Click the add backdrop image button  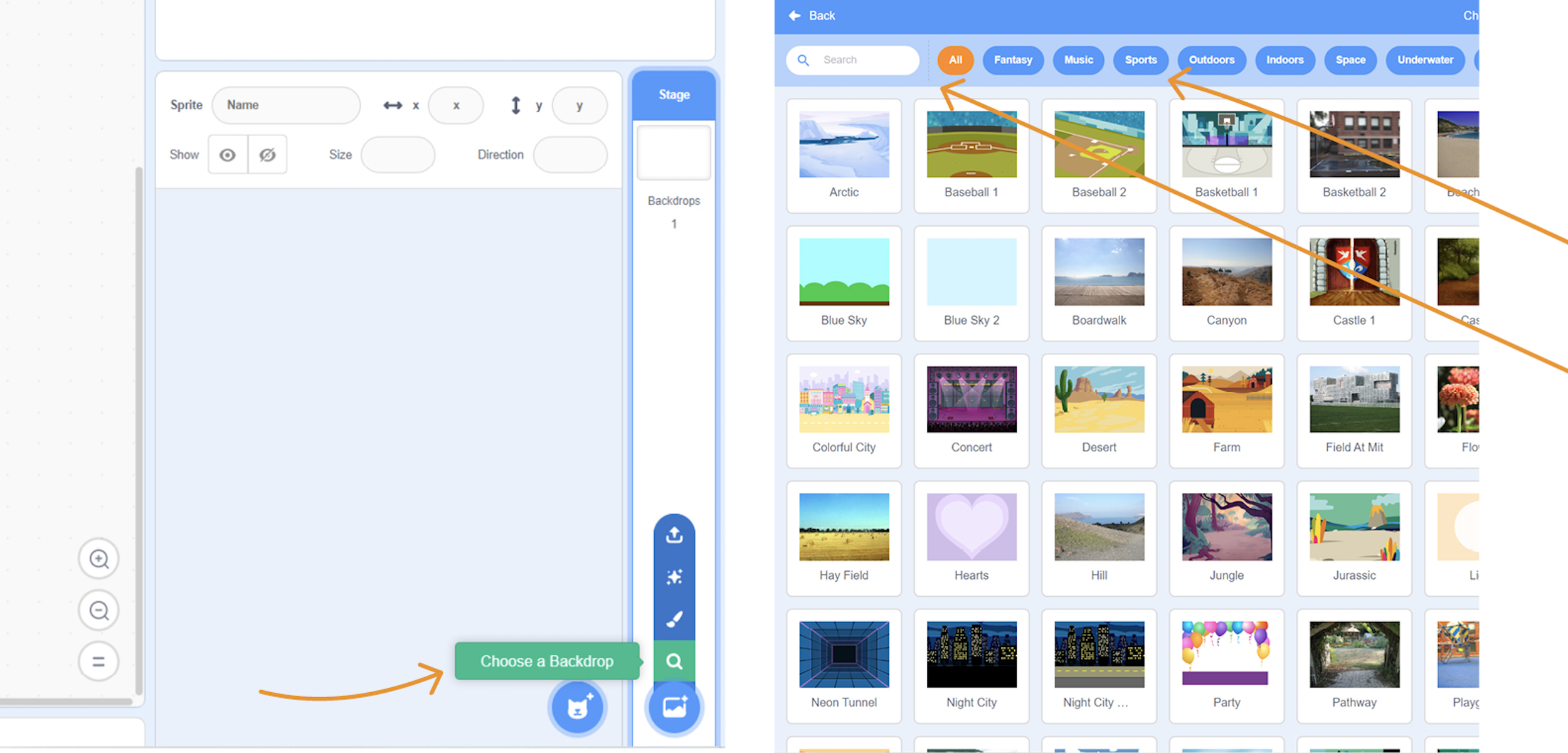674,708
